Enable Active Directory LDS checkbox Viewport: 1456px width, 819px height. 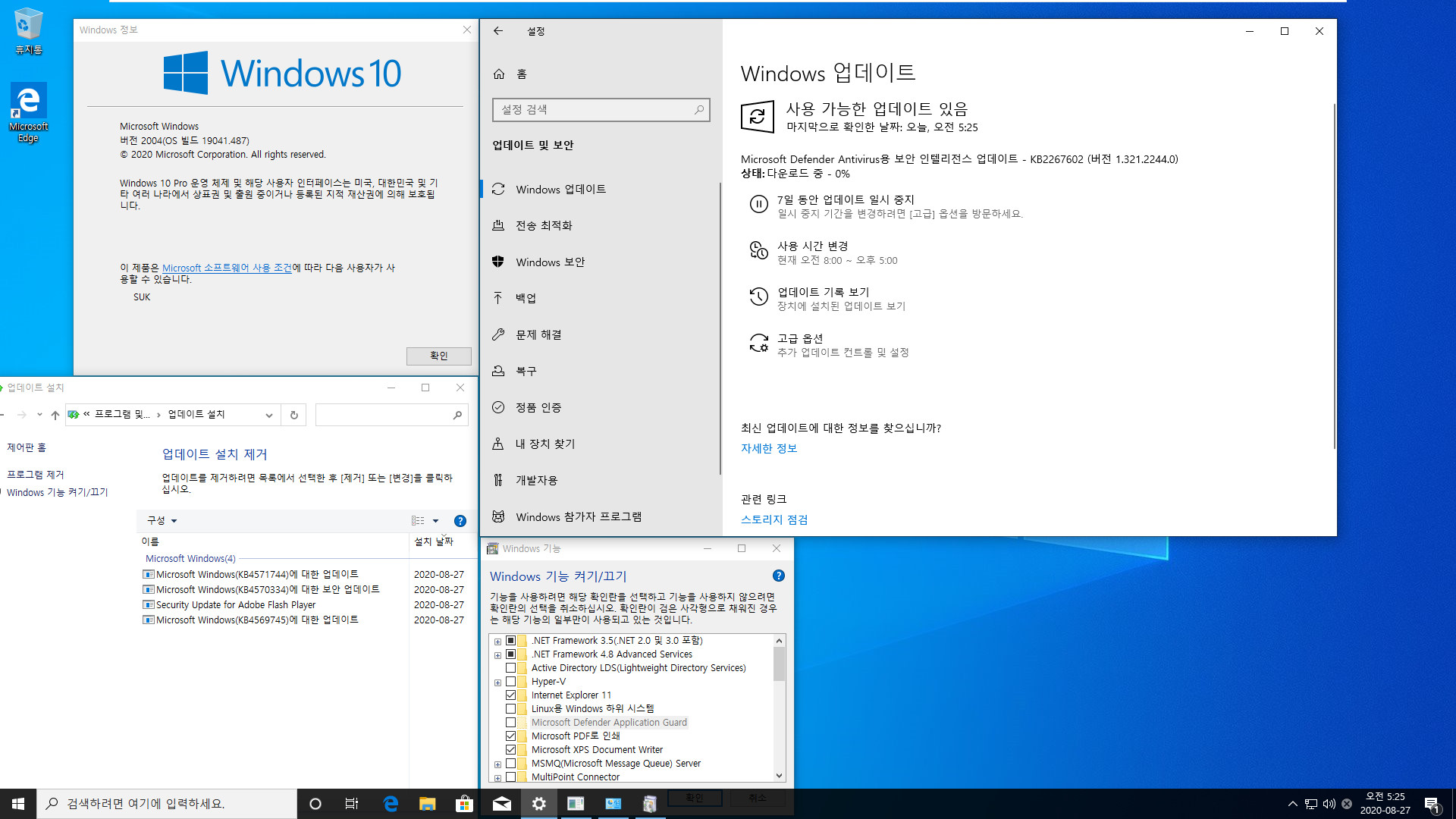[x=510, y=668]
